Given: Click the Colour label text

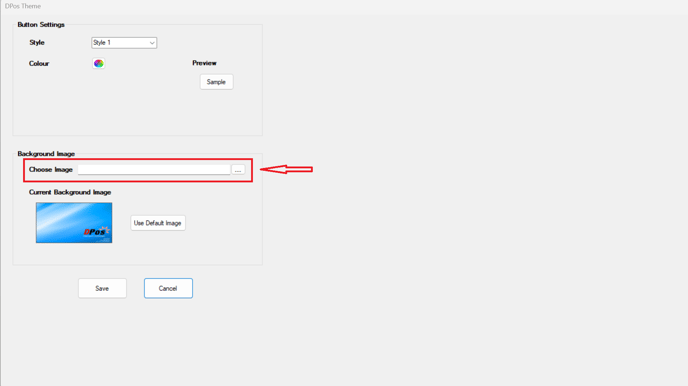Looking at the screenshot, I should pyautogui.click(x=39, y=64).
